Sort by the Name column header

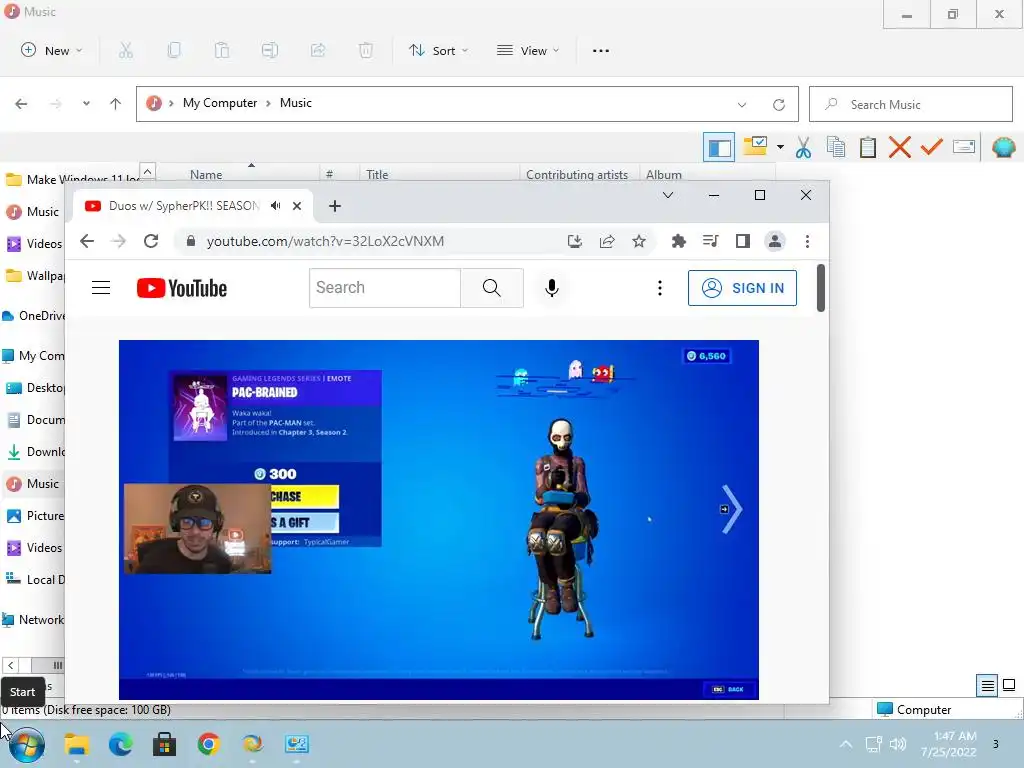click(206, 174)
